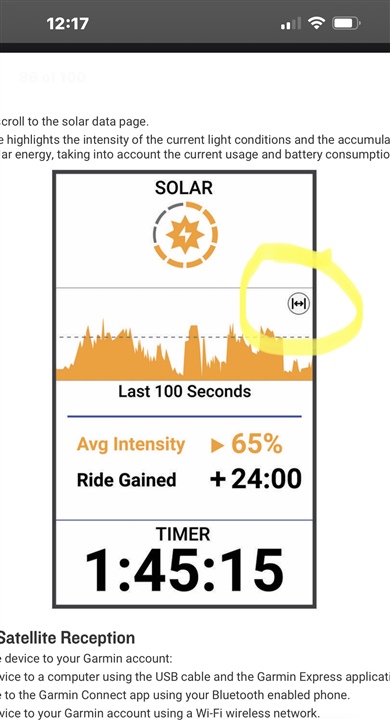Tap the orange triangle beside 65%
This screenshot has width=390, height=720.
coord(217,445)
